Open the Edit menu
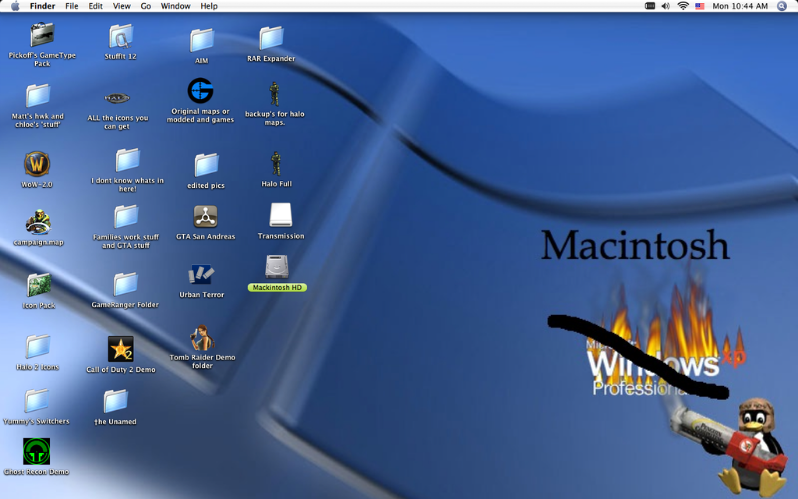 click(x=96, y=6)
